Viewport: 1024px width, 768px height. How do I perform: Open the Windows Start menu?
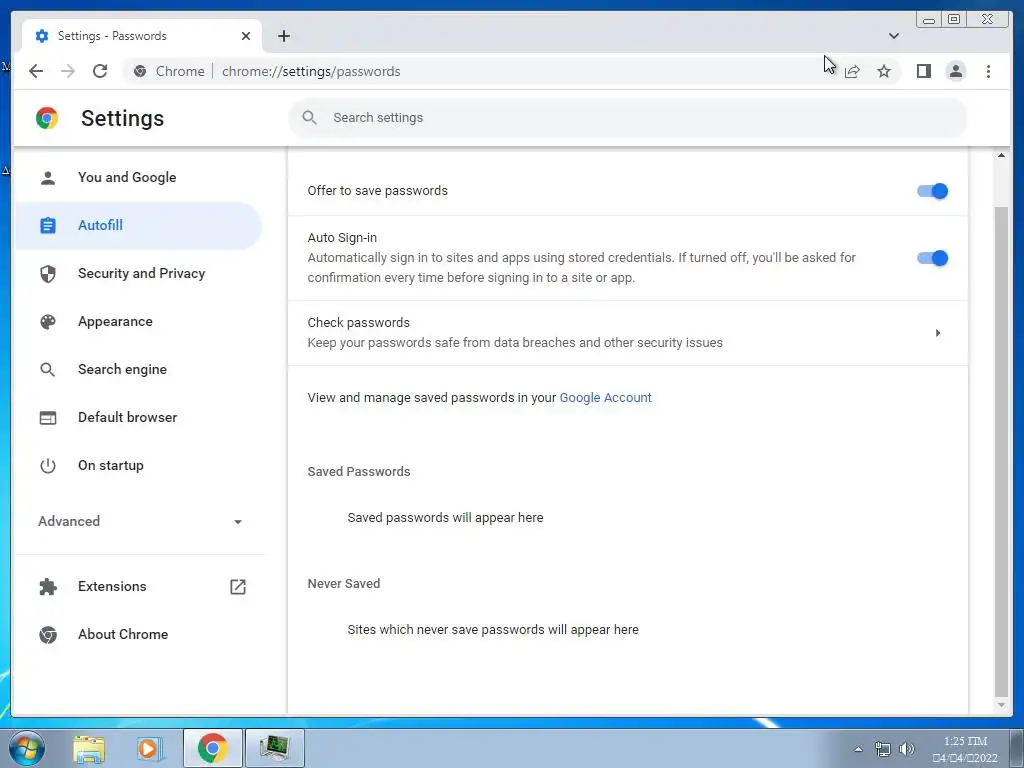(26, 748)
